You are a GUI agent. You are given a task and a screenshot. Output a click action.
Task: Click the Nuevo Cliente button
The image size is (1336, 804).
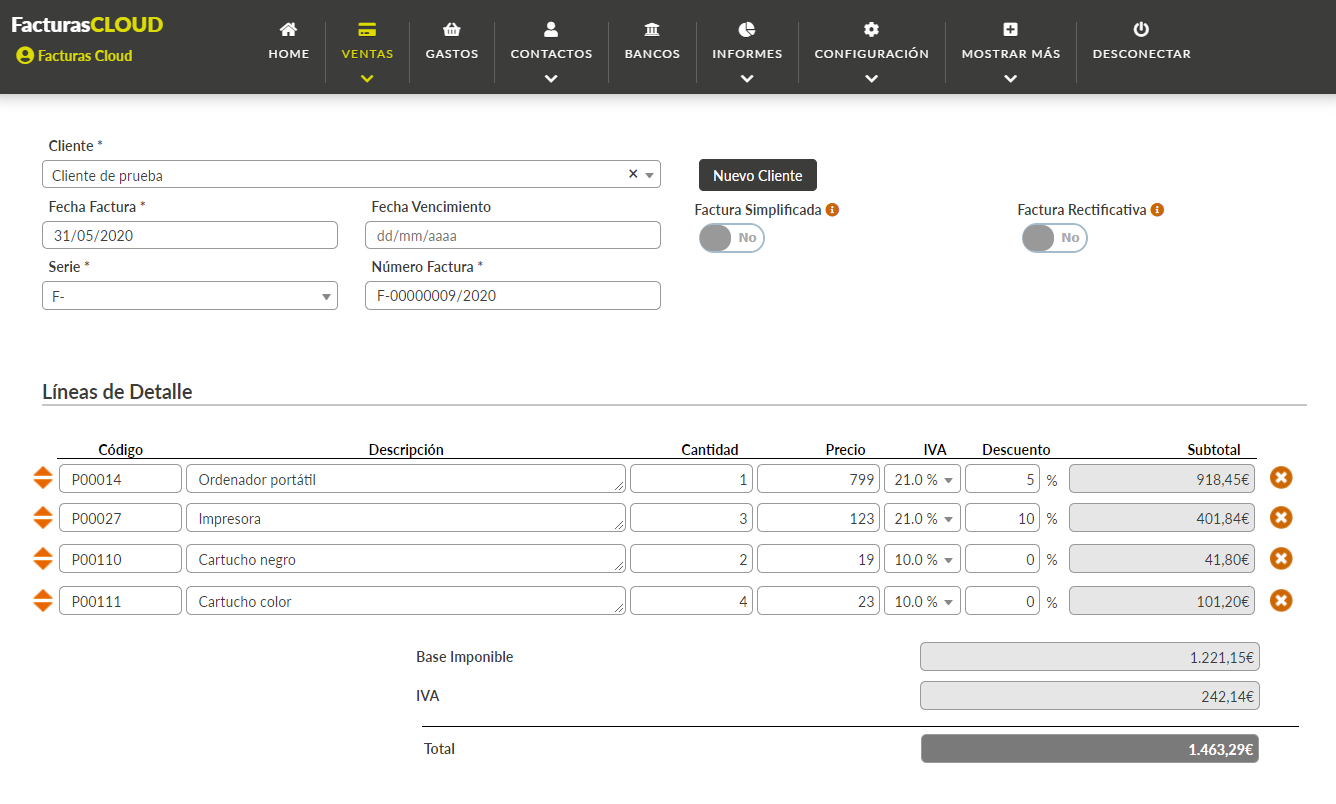(x=757, y=175)
